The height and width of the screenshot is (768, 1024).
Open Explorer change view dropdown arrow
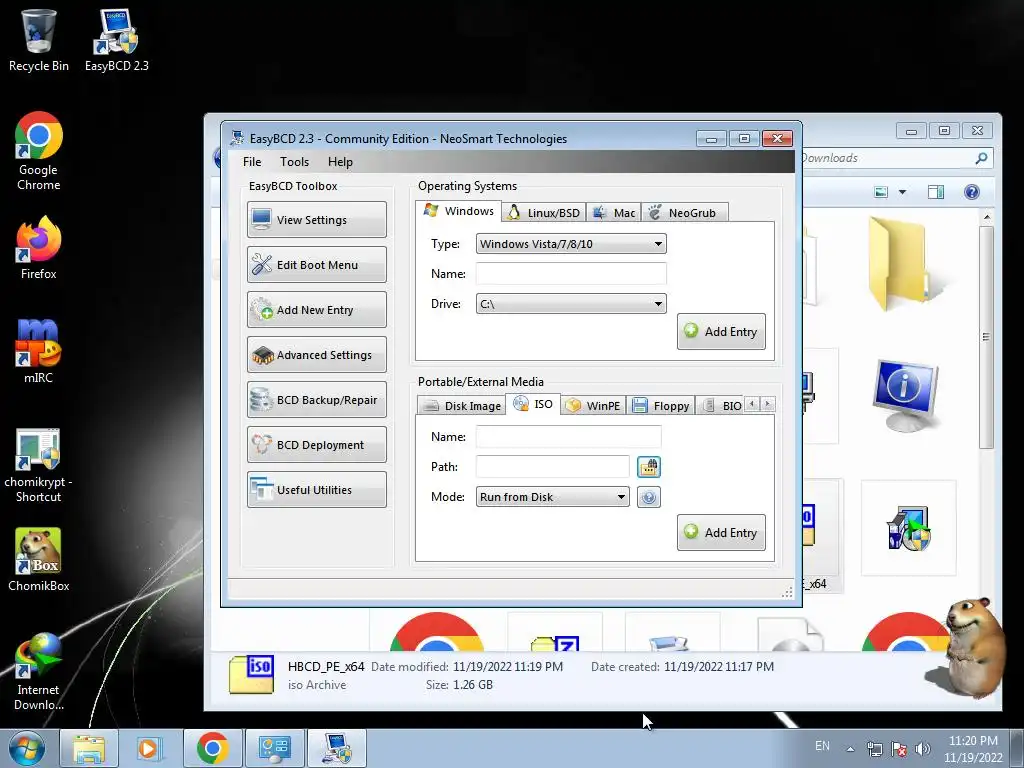902,192
